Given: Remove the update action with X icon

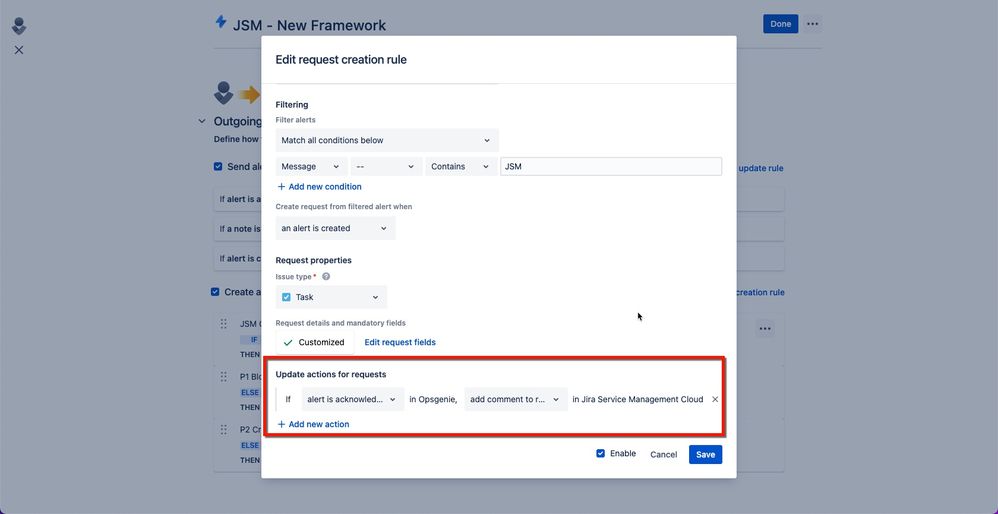Looking at the screenshot, I should [x=715, y=399].
